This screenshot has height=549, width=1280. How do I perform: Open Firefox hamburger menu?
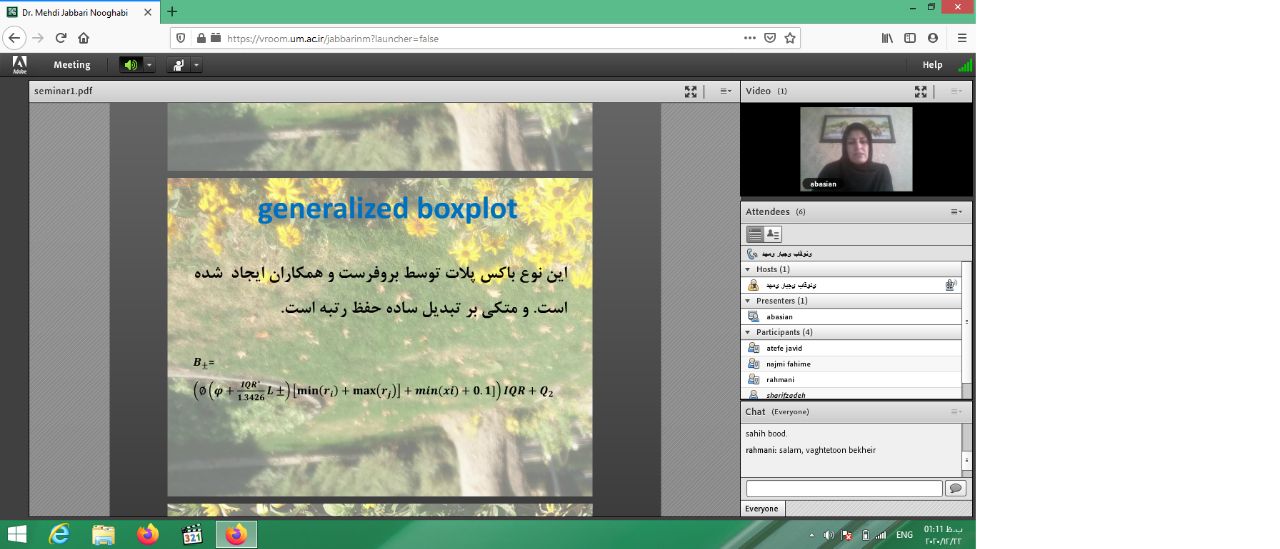click(x=962, y=38)
